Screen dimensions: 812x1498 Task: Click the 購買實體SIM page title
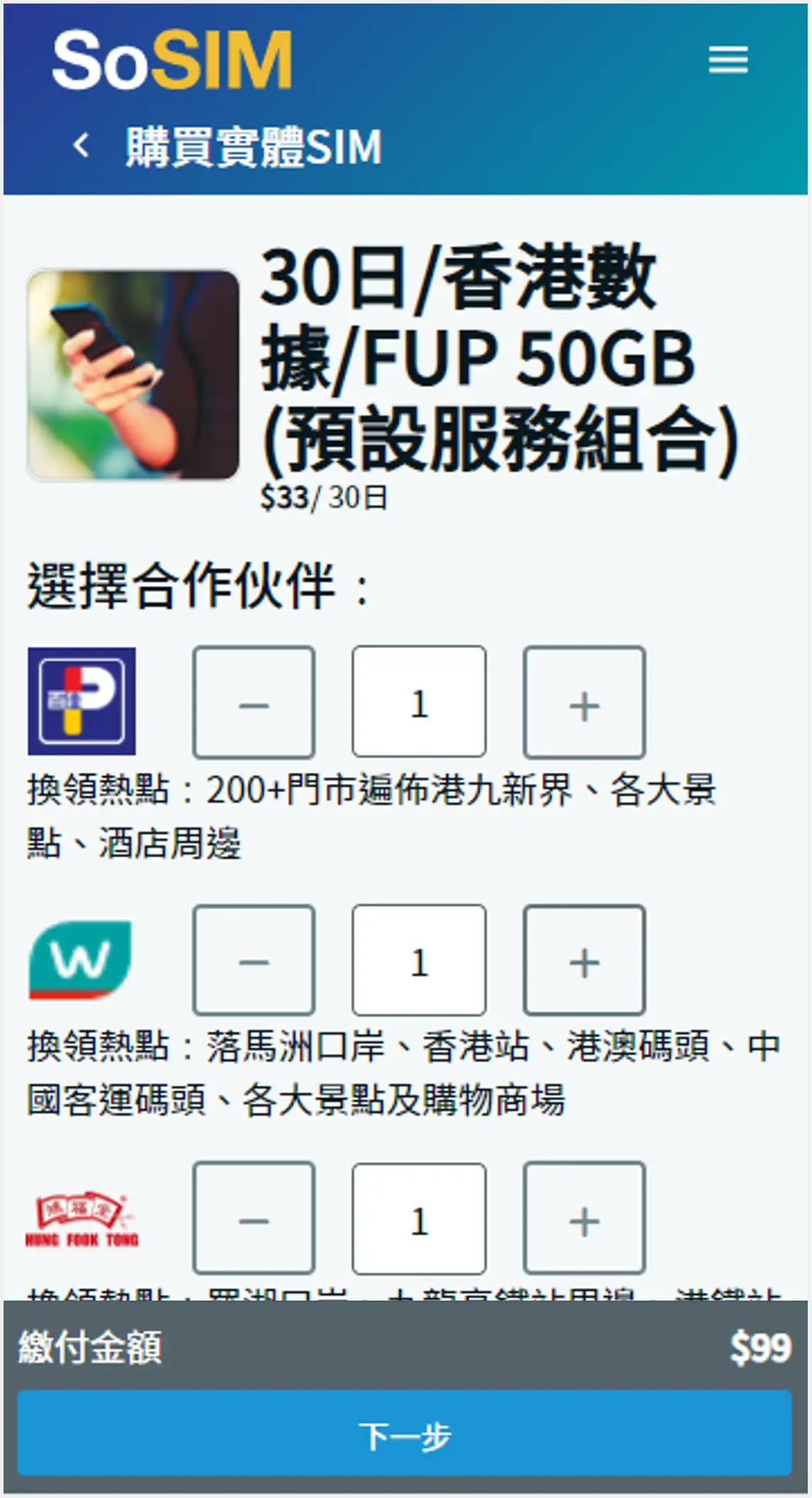(254, 146)
